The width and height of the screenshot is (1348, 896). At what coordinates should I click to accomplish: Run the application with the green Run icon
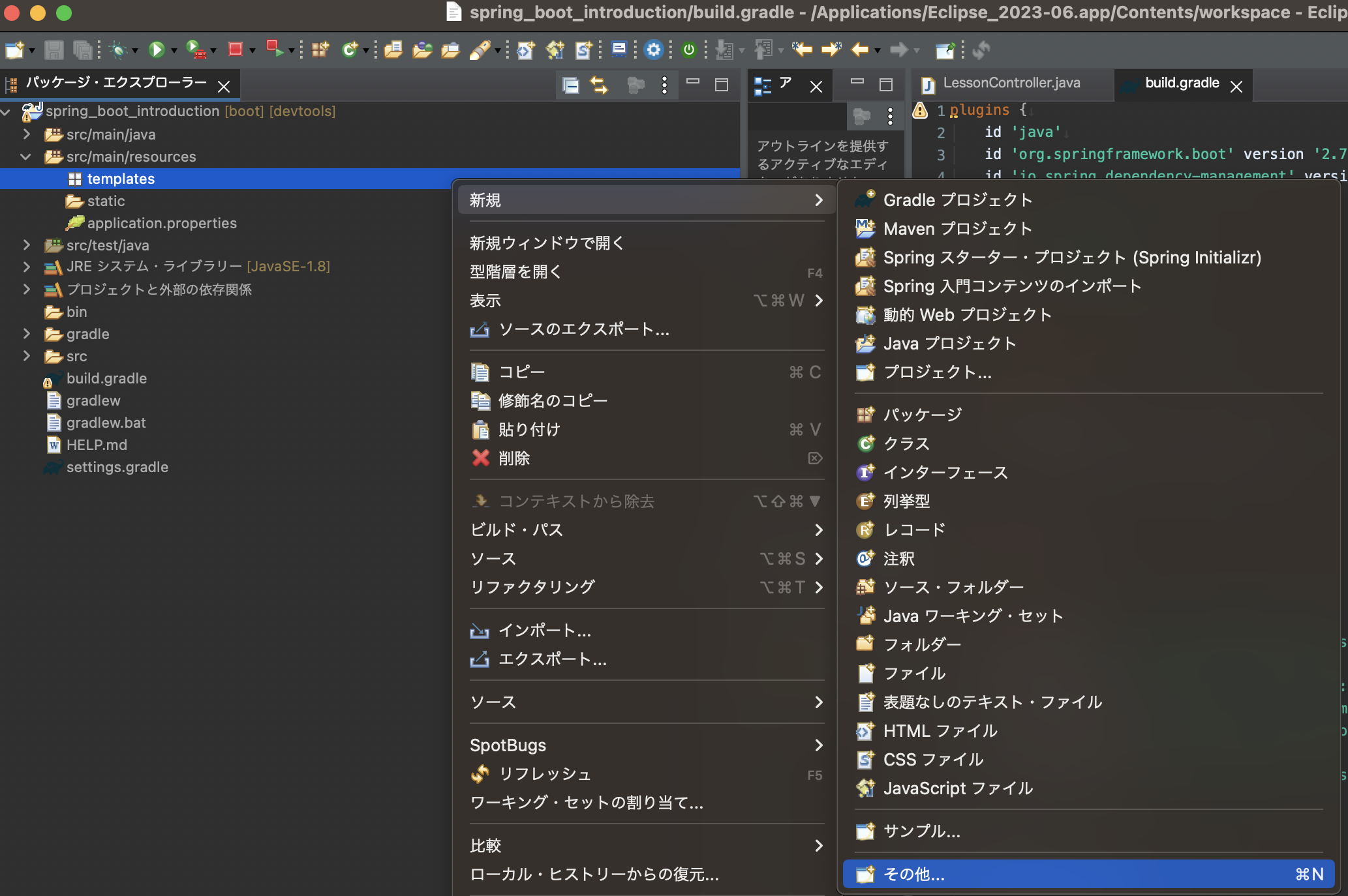pos(157,50)
